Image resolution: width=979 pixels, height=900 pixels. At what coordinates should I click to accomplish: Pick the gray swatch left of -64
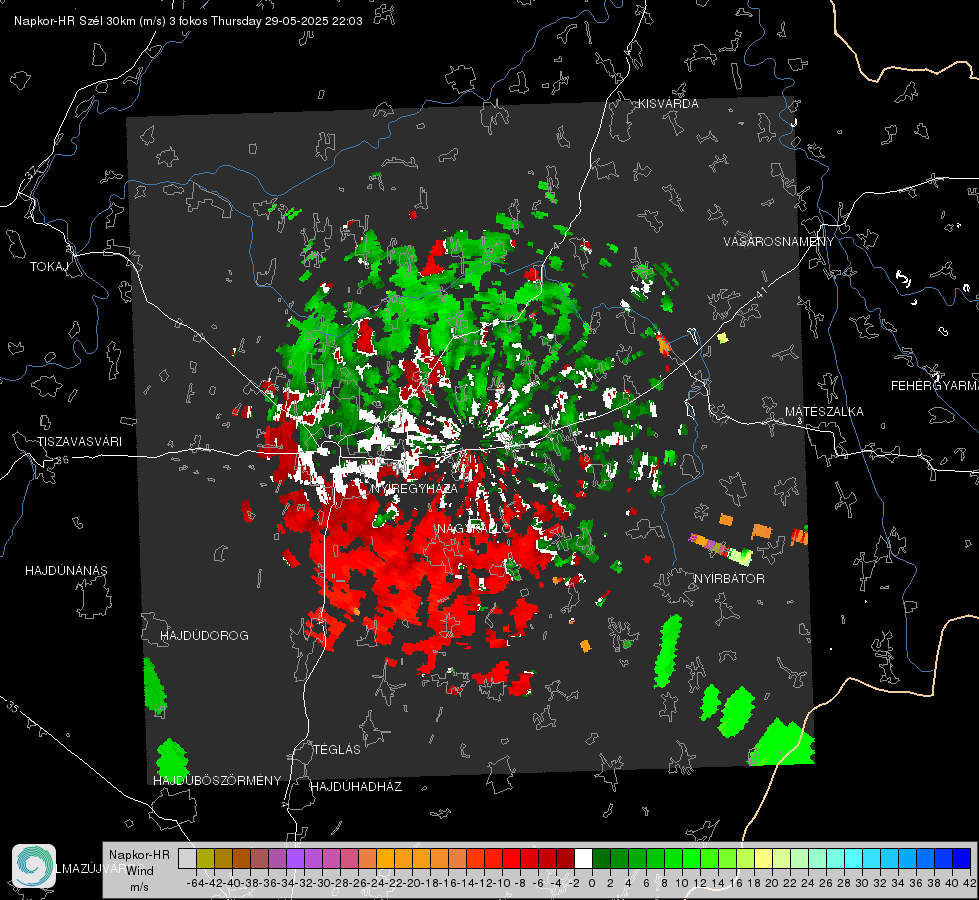(x=187, y=858)
